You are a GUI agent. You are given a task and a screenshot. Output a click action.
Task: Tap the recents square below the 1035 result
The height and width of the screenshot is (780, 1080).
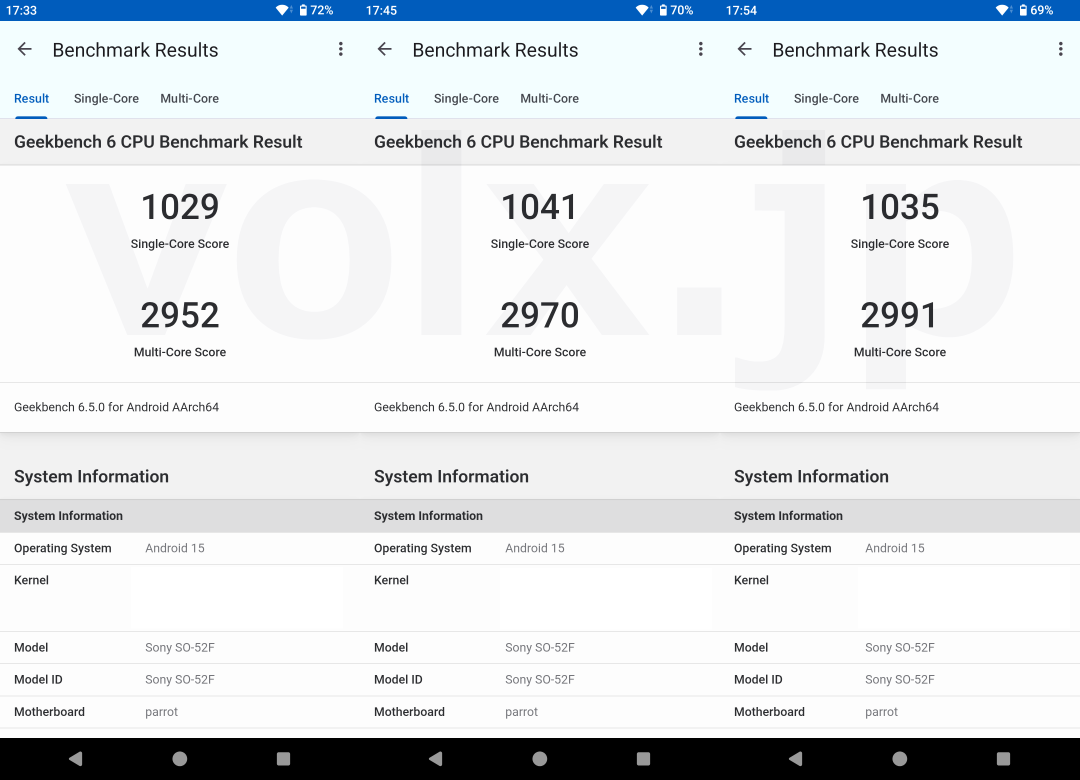[x=1003, y=759]
